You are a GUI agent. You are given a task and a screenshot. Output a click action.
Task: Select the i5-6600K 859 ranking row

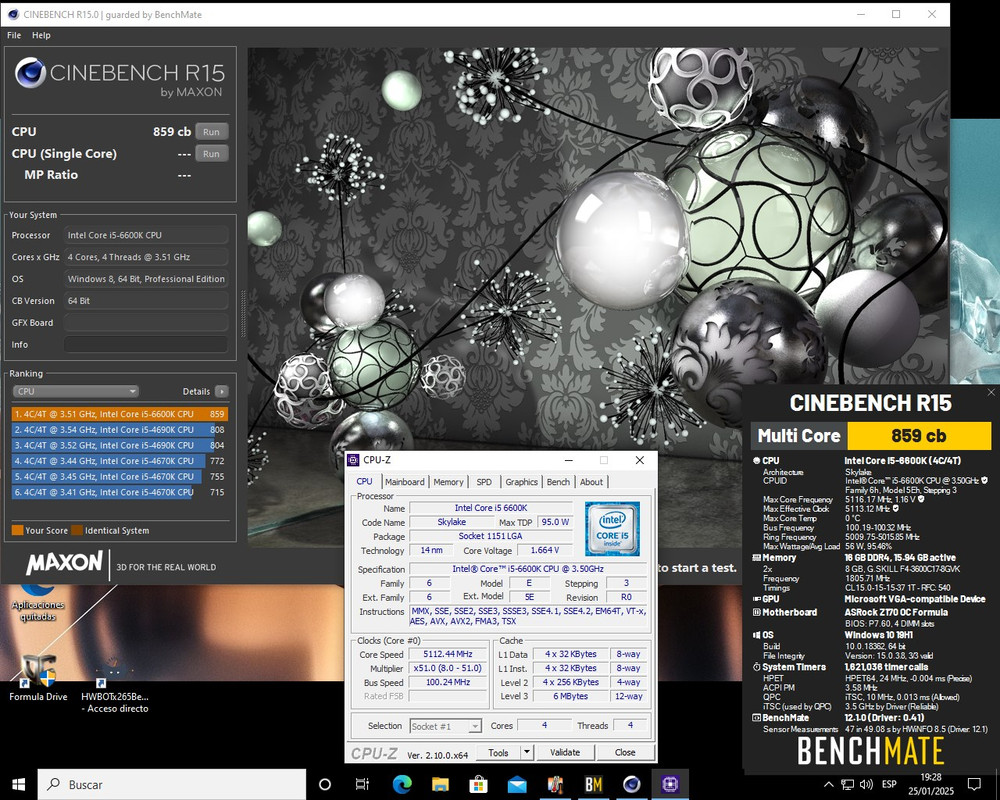coord(119,414)
